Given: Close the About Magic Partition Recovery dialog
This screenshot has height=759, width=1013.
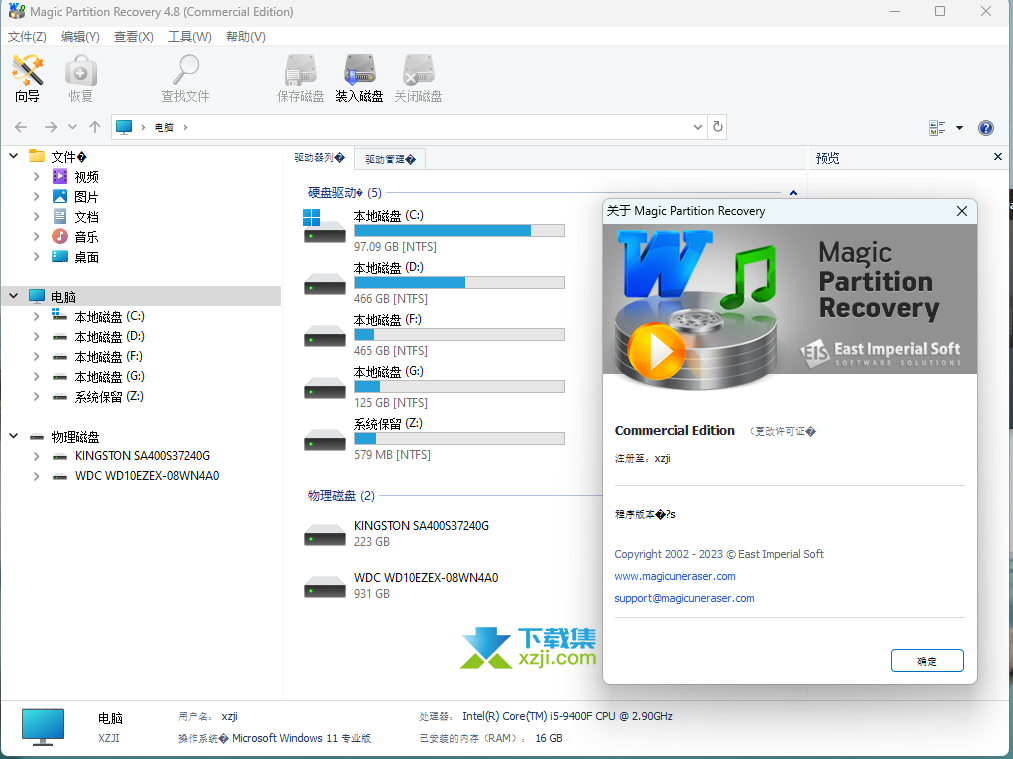Looking at the screenshot, I should [962, 211].
